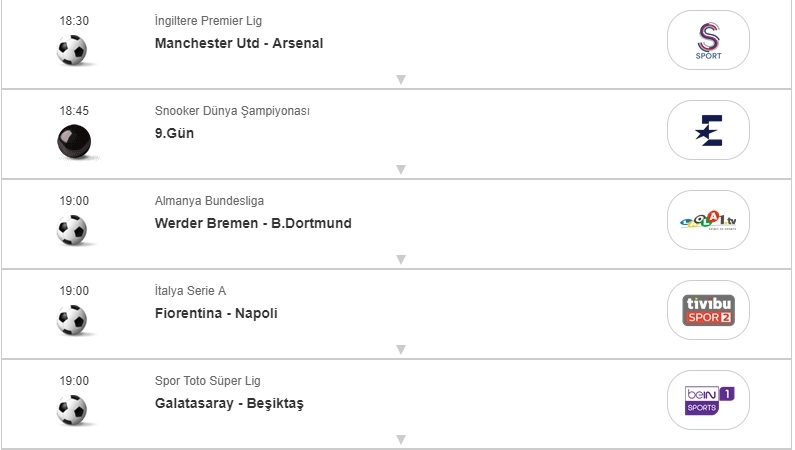This screenshot has width=795, height=450.
Task: Click the soccer ball beside Manchester Utd - Arsenal
Action: click(73, 50)
